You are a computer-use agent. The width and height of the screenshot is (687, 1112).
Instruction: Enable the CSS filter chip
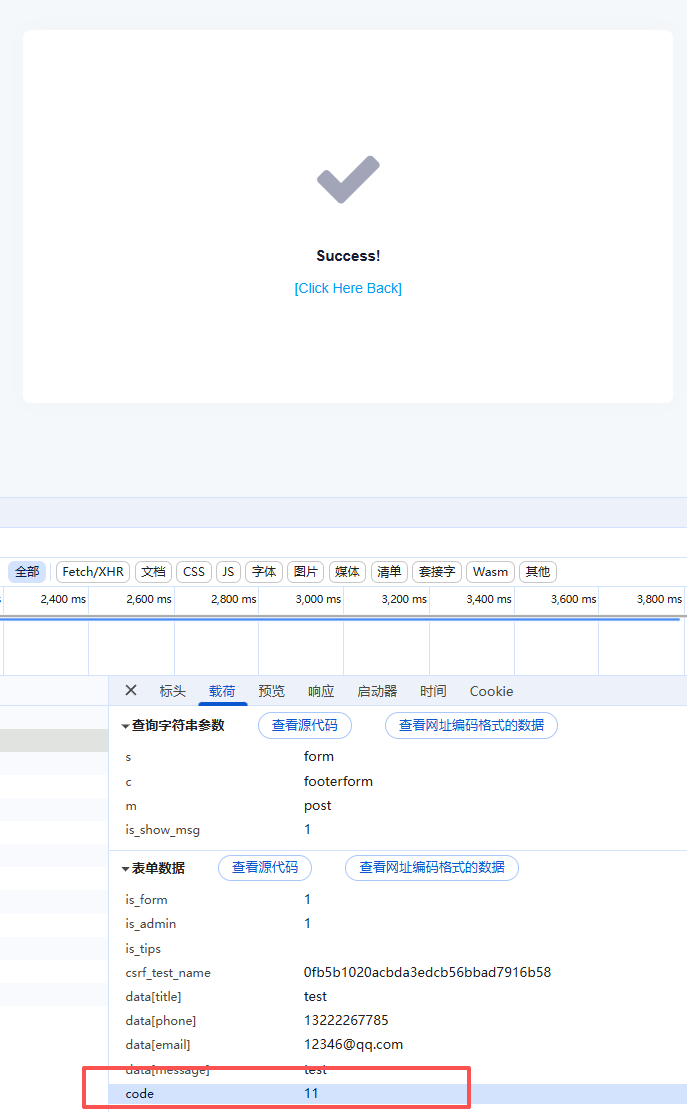pyautogui.click(x=194, y=572)
